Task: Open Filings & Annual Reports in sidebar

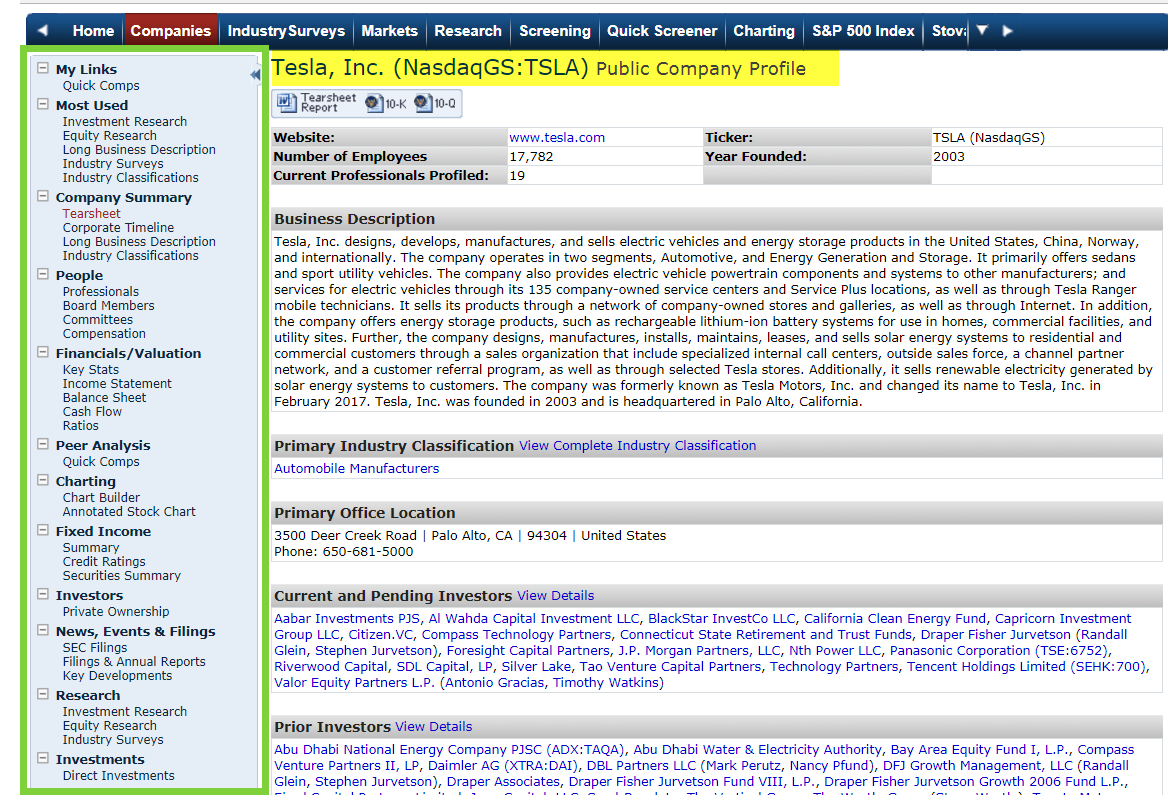Action: pos(134,662)
